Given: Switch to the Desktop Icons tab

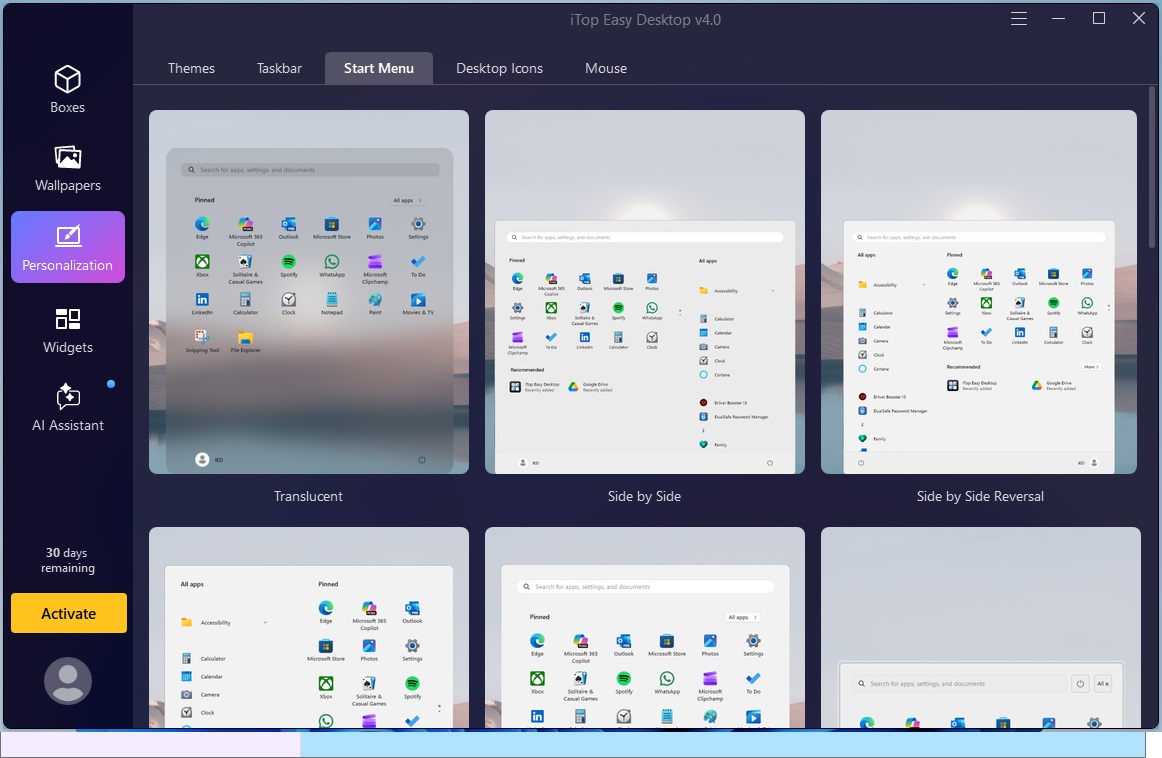Looking at the screenshot, I should [499, 68].
